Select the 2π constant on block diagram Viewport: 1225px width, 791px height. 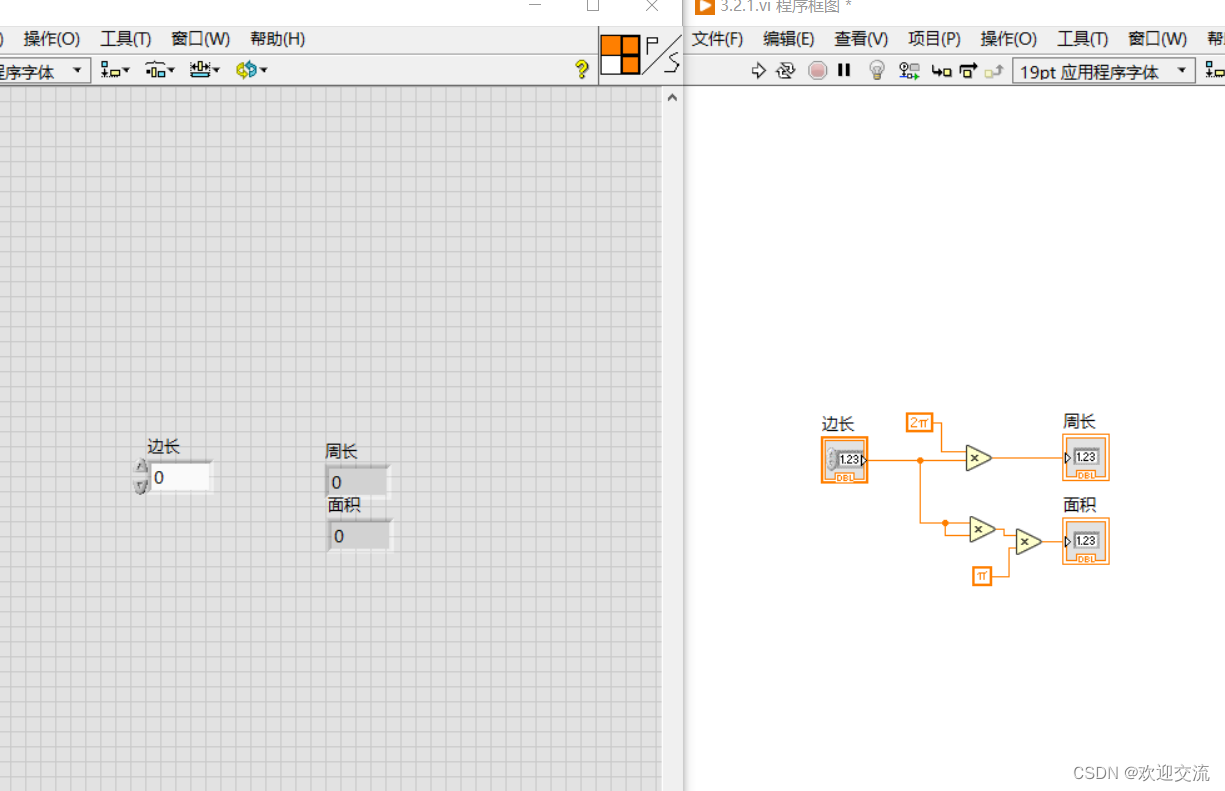pyautogui.click(x=919, y=422)
